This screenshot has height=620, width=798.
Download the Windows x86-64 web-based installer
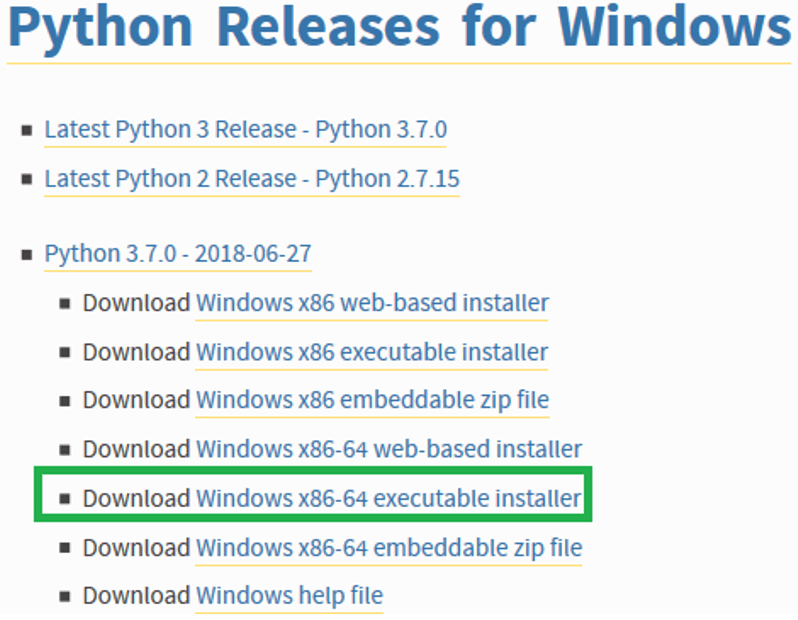388,449
